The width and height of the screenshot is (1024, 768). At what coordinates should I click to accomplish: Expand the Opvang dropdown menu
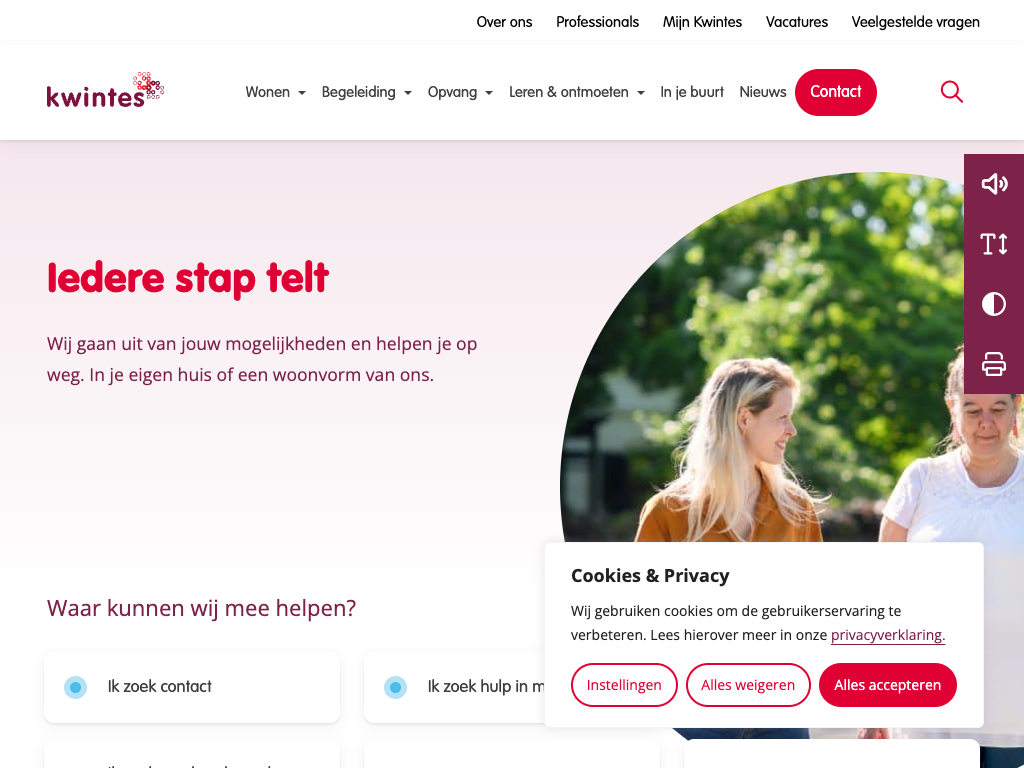pyautogui.click(x=460, y=92)
